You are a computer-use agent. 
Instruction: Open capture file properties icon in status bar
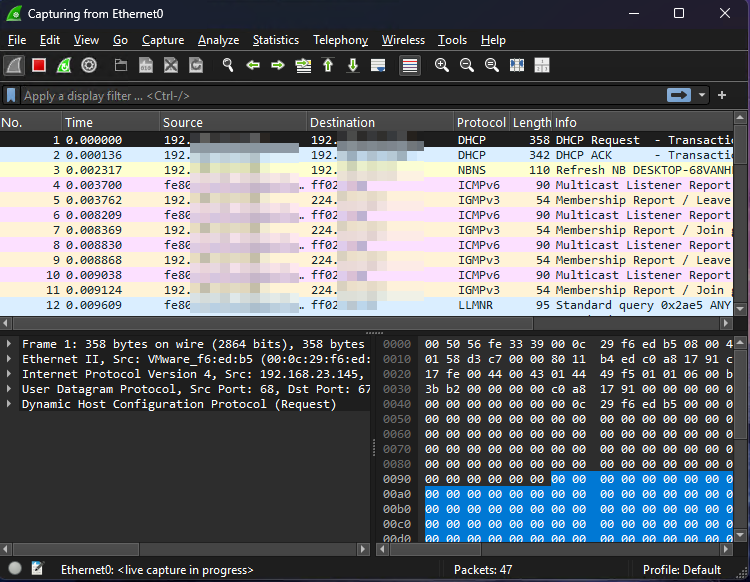click(x=37, y=568)
